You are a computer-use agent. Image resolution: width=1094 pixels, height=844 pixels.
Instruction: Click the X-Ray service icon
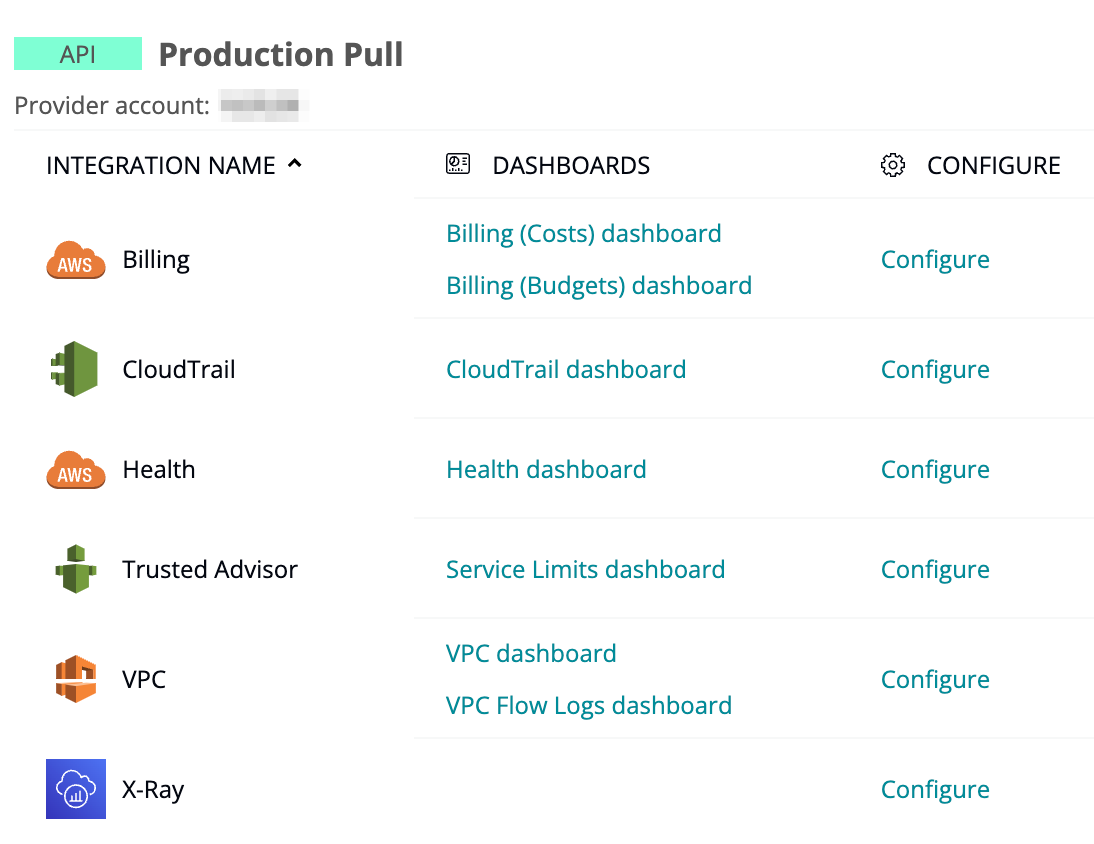click(x=75, y=789)
